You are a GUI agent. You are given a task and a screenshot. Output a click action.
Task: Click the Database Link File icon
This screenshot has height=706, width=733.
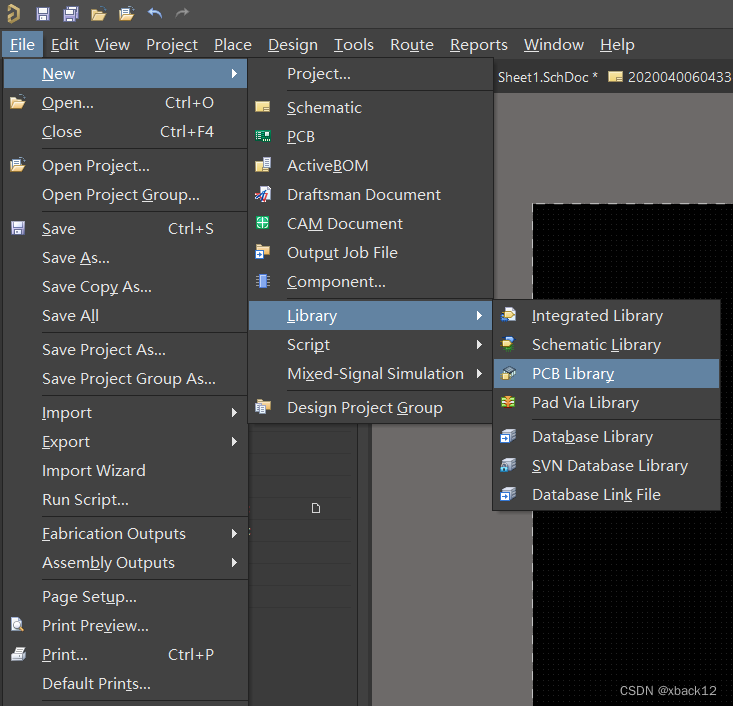[x=508, y=494]
